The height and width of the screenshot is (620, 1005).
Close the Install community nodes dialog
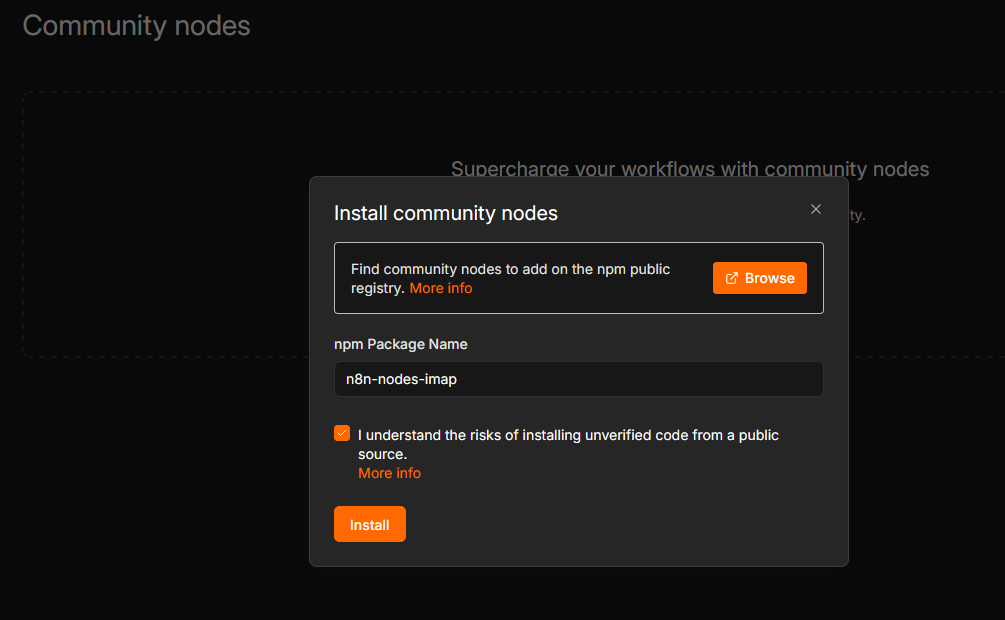point(815,209)
